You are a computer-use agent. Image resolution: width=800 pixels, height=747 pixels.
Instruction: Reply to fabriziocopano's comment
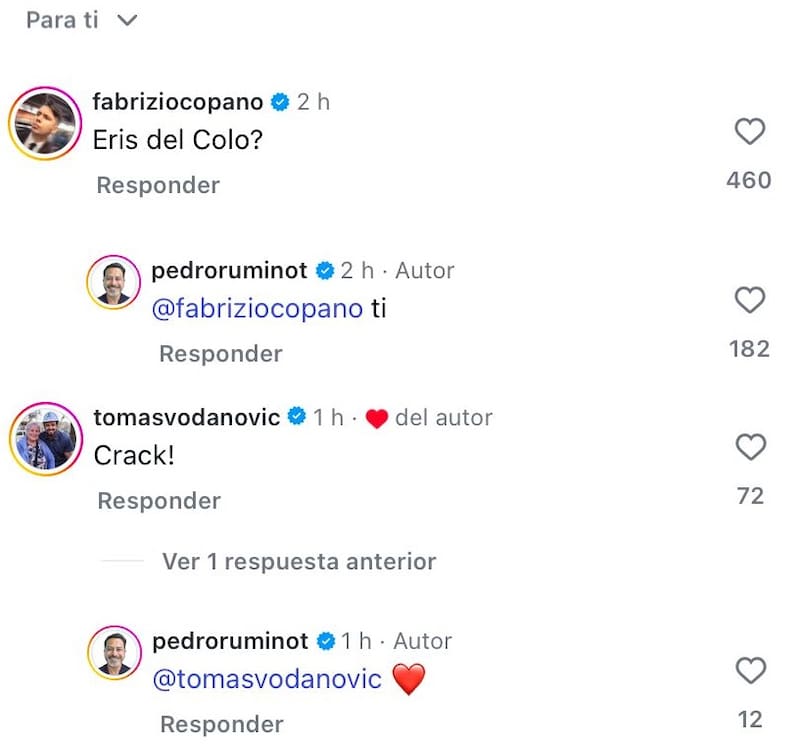[x=157, y=184]
